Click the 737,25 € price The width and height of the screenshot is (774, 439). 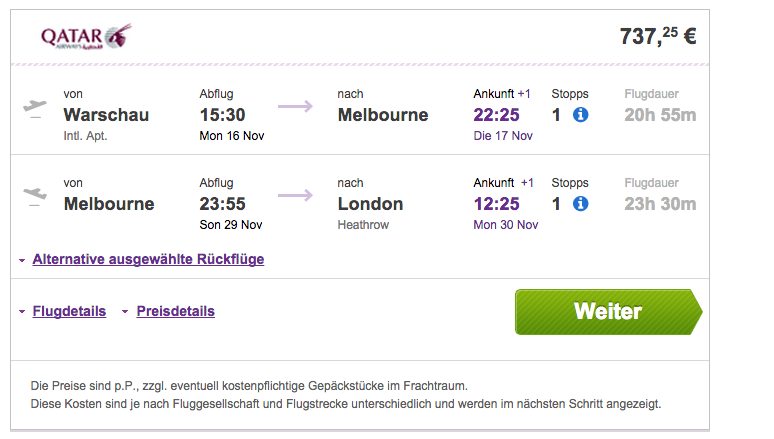(x=658, y=36)
